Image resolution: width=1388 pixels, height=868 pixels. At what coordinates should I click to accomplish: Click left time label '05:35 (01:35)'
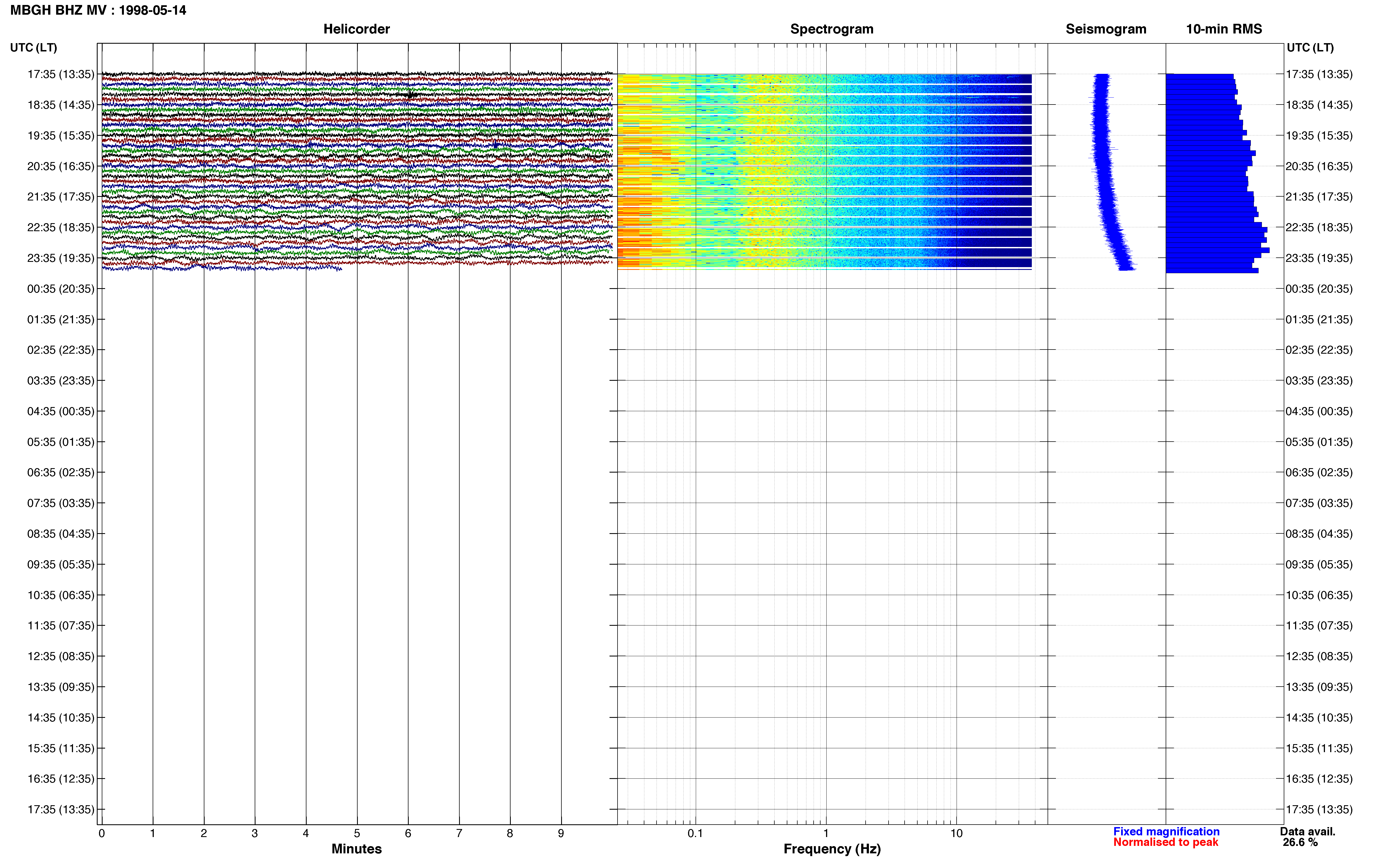[x=61, y=442]
